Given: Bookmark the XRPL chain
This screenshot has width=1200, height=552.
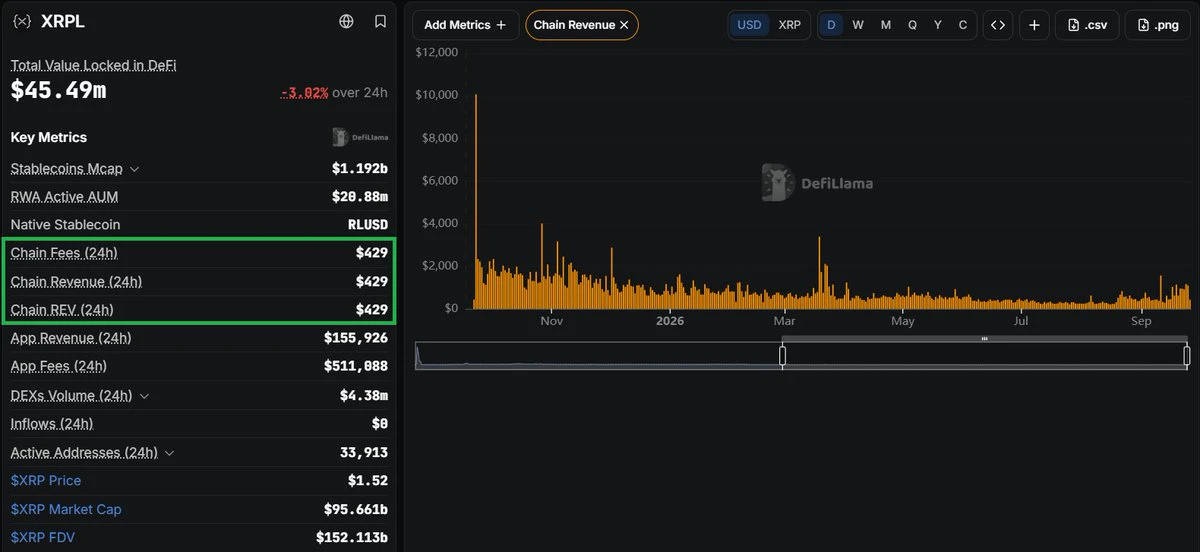Looking at the screenshot, I should point(380,21).
